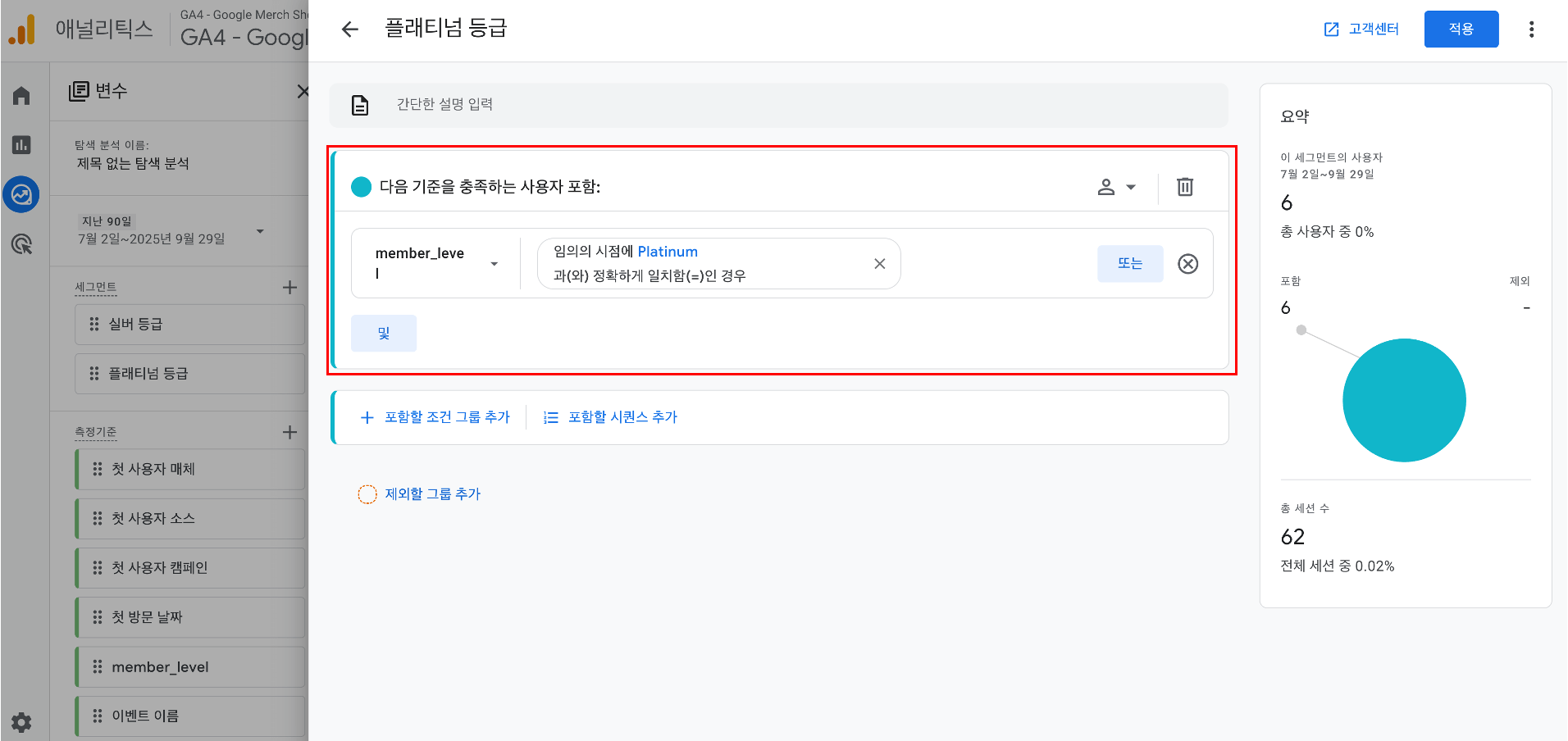Open the Admin settings gear icon

21,721
